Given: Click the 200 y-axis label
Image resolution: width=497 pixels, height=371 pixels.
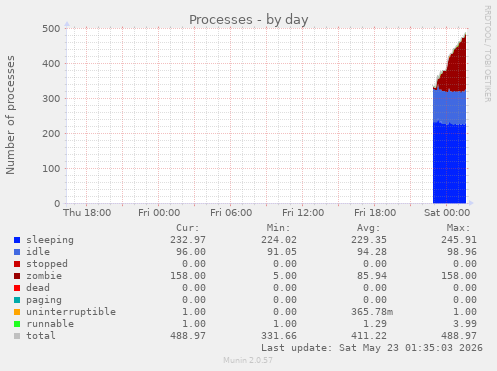Looking at the screenshot, I should pyautogui.click(x=51, y=134).
